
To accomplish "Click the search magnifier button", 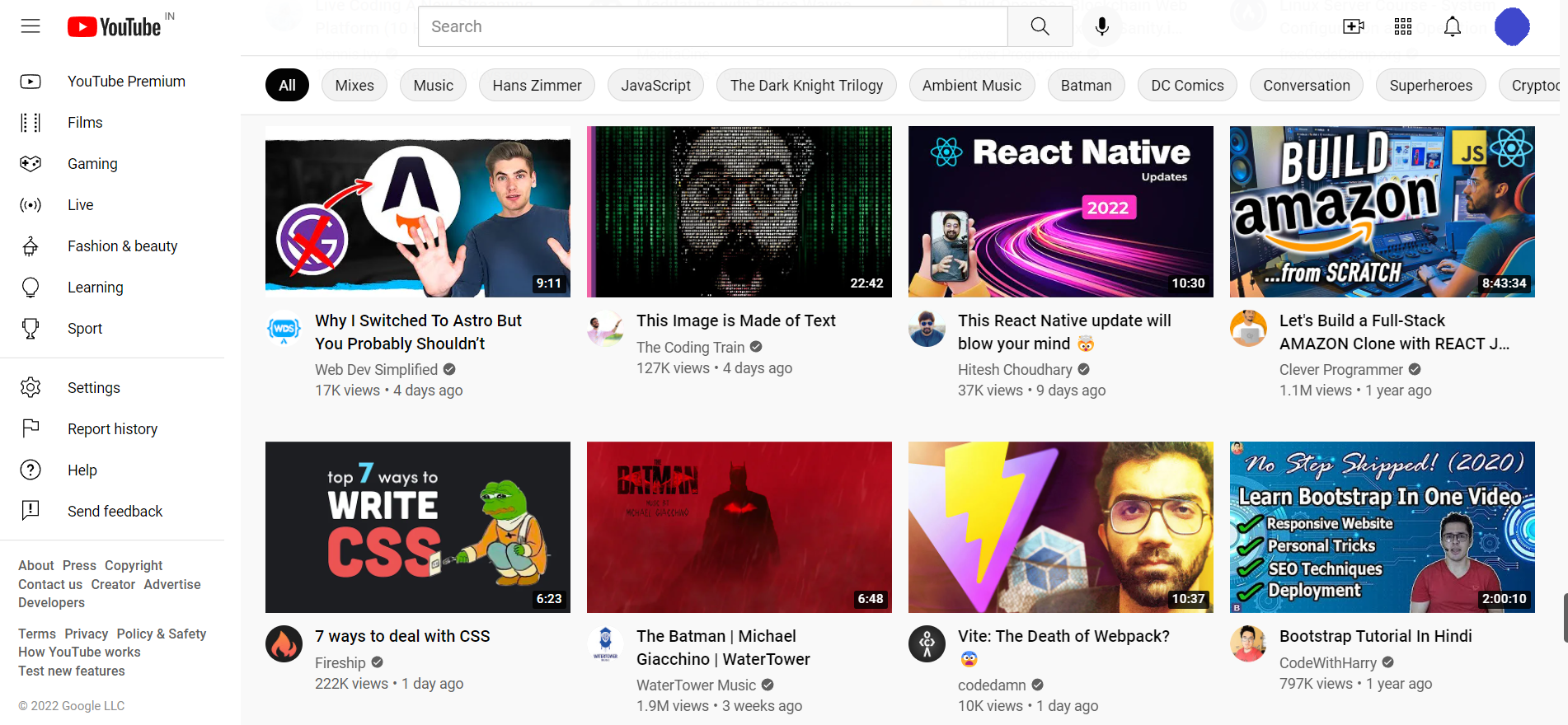I will tap(1040, 26).
